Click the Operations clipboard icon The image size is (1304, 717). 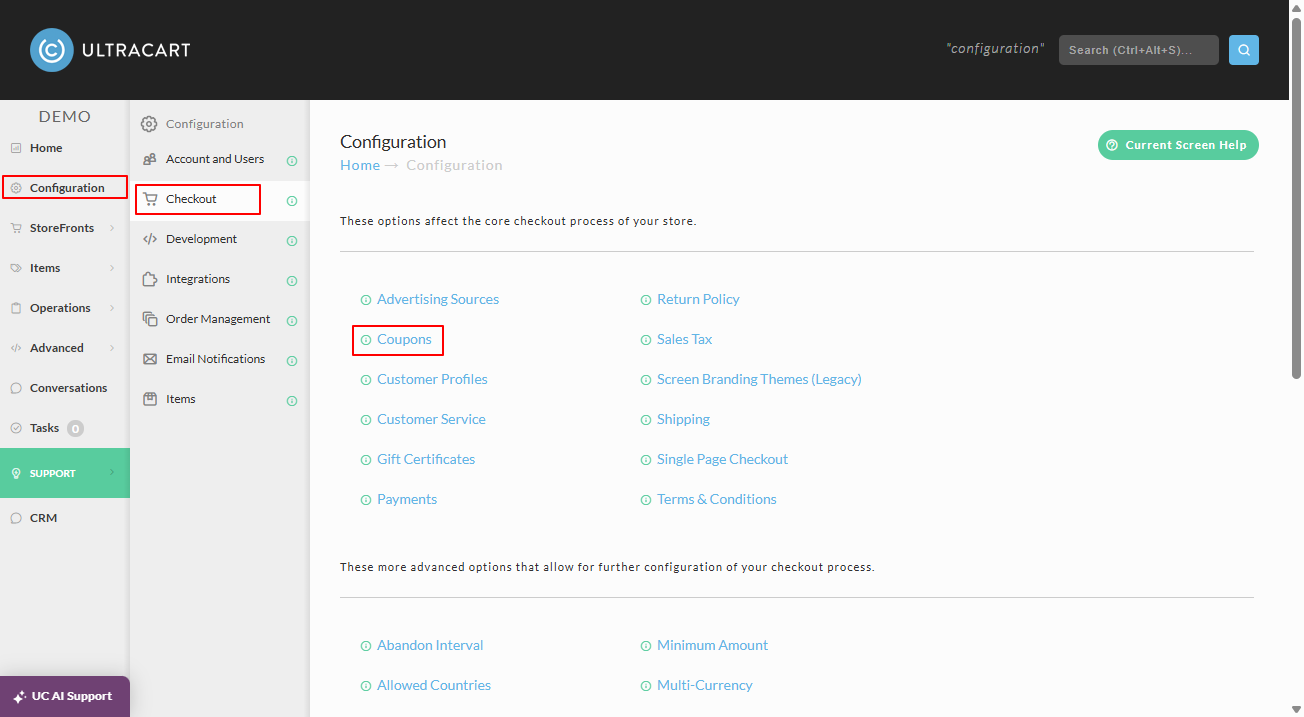coord(16,308)
